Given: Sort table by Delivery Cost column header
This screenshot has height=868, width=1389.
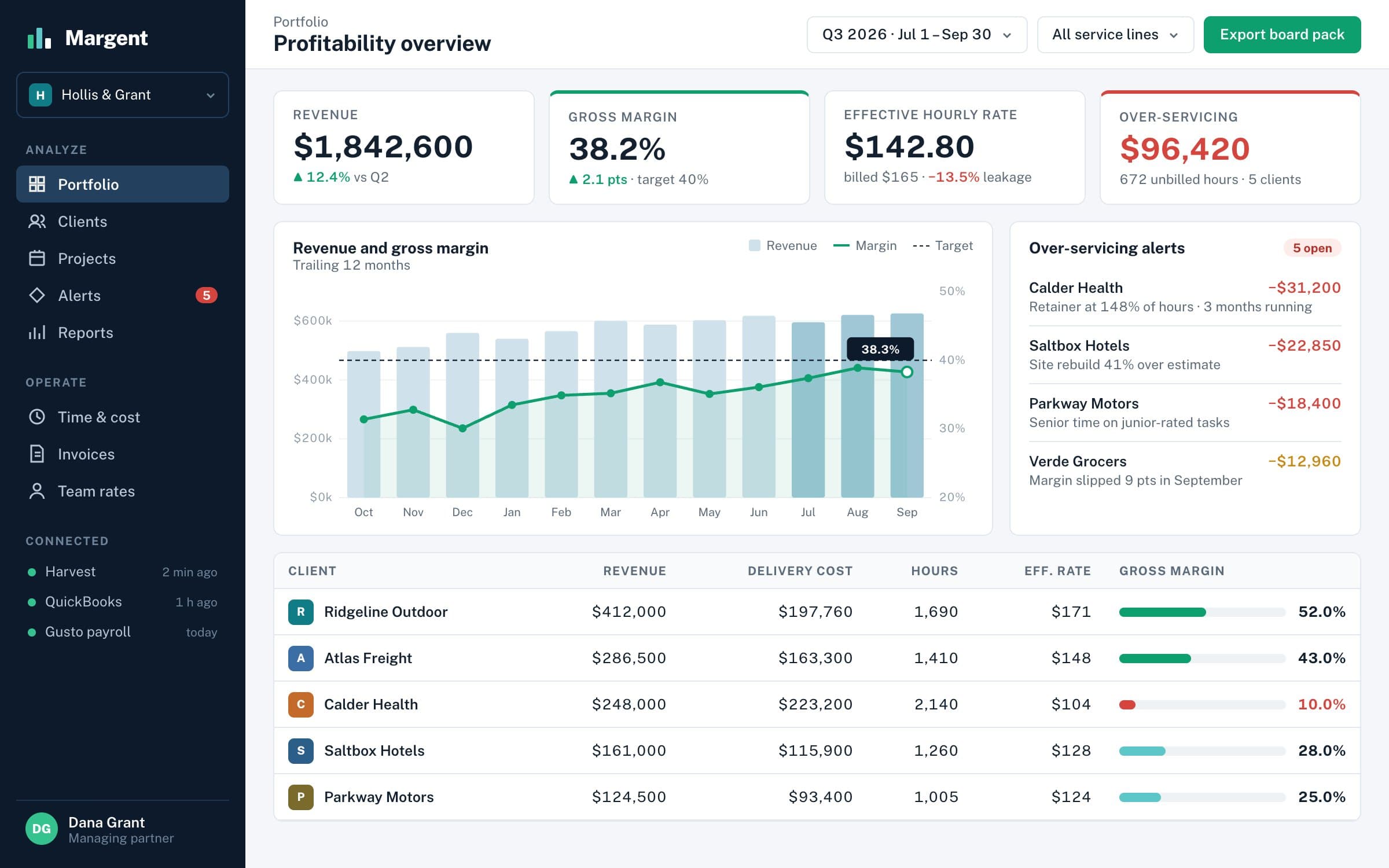Looking at the screenshot, I should pos(800,571).
